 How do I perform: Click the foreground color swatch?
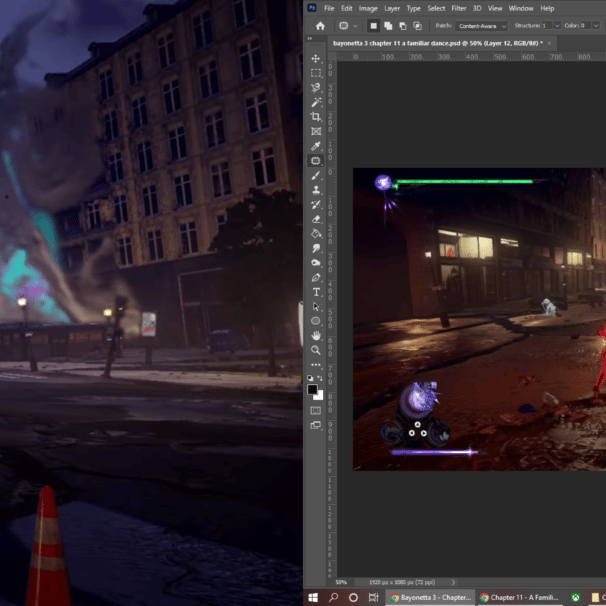click(312, 389)
